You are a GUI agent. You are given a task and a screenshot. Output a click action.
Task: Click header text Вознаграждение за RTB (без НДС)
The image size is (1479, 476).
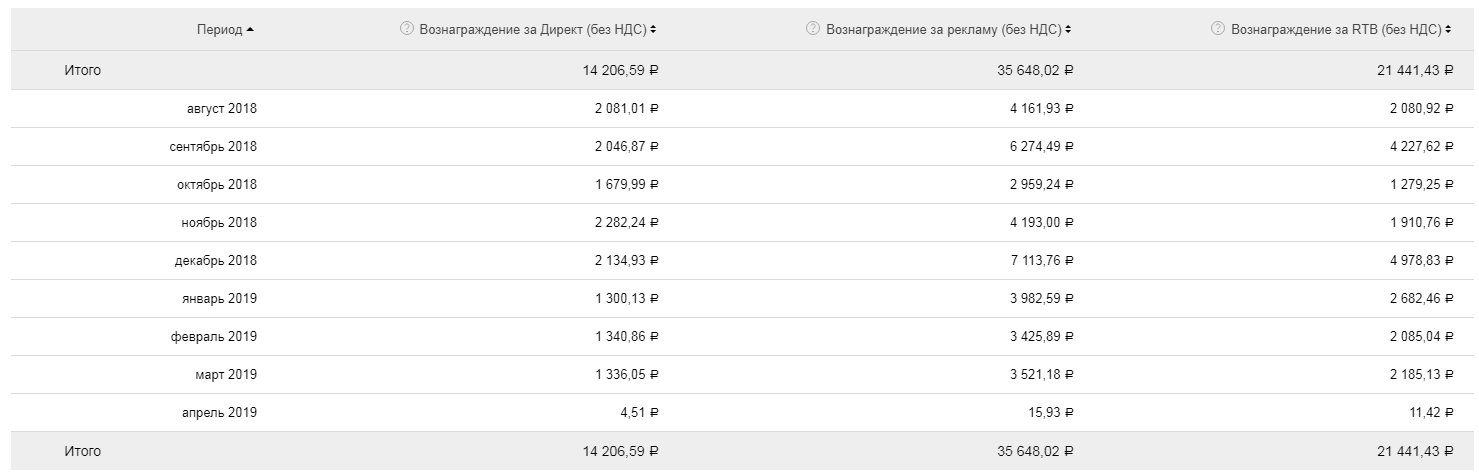tap(1336, 29)
